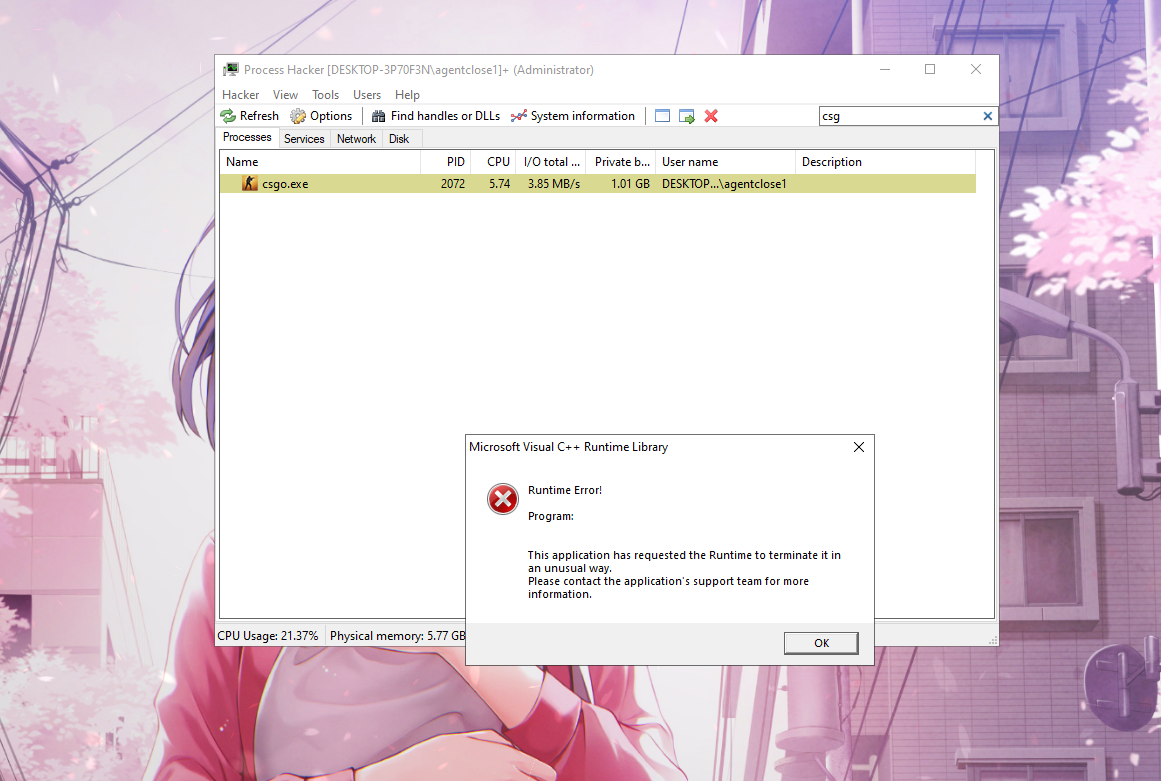Open Options via the gear icon
1161x781 pixels.
[298, 116]
